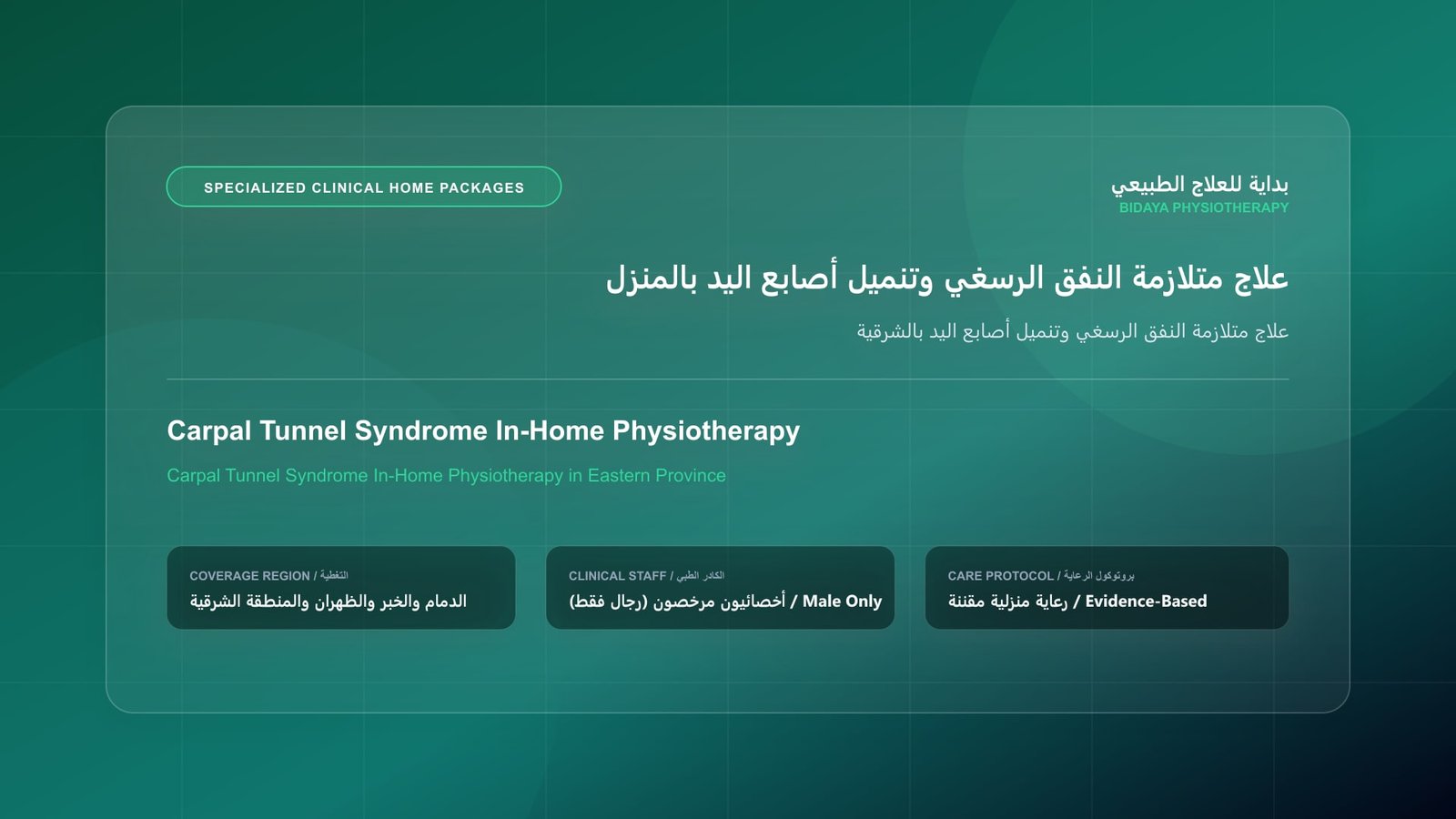
Task: Click the Carpal Tunnel Syndrome In-Home Physiotherapy heading
Action: pyautogui.click(x=483, y=430)
